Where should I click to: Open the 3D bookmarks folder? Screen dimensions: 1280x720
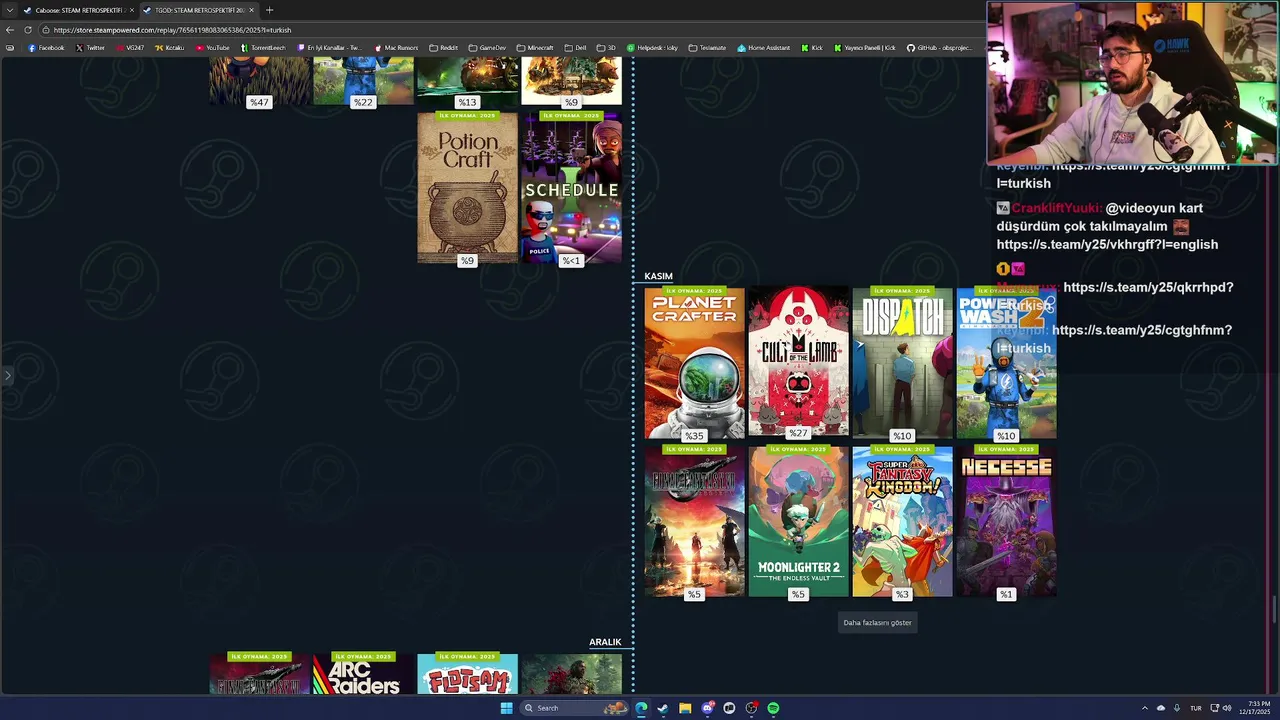click(606, 48)
